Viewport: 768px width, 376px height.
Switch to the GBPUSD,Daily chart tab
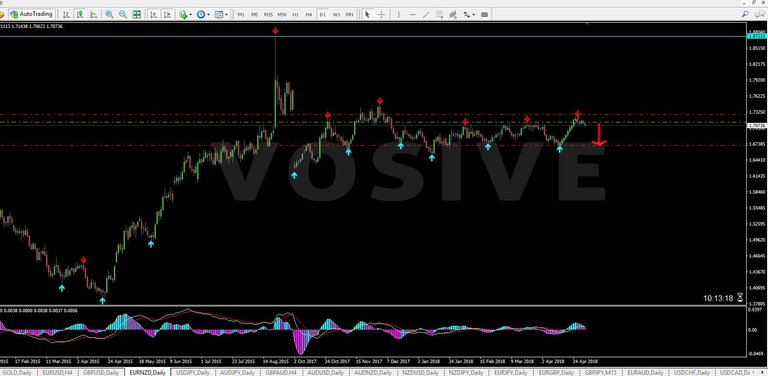tap(101, 373)
